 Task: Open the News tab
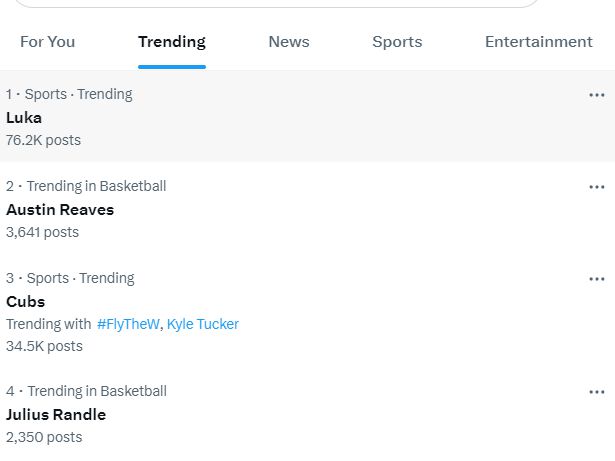tap(289, 42)
